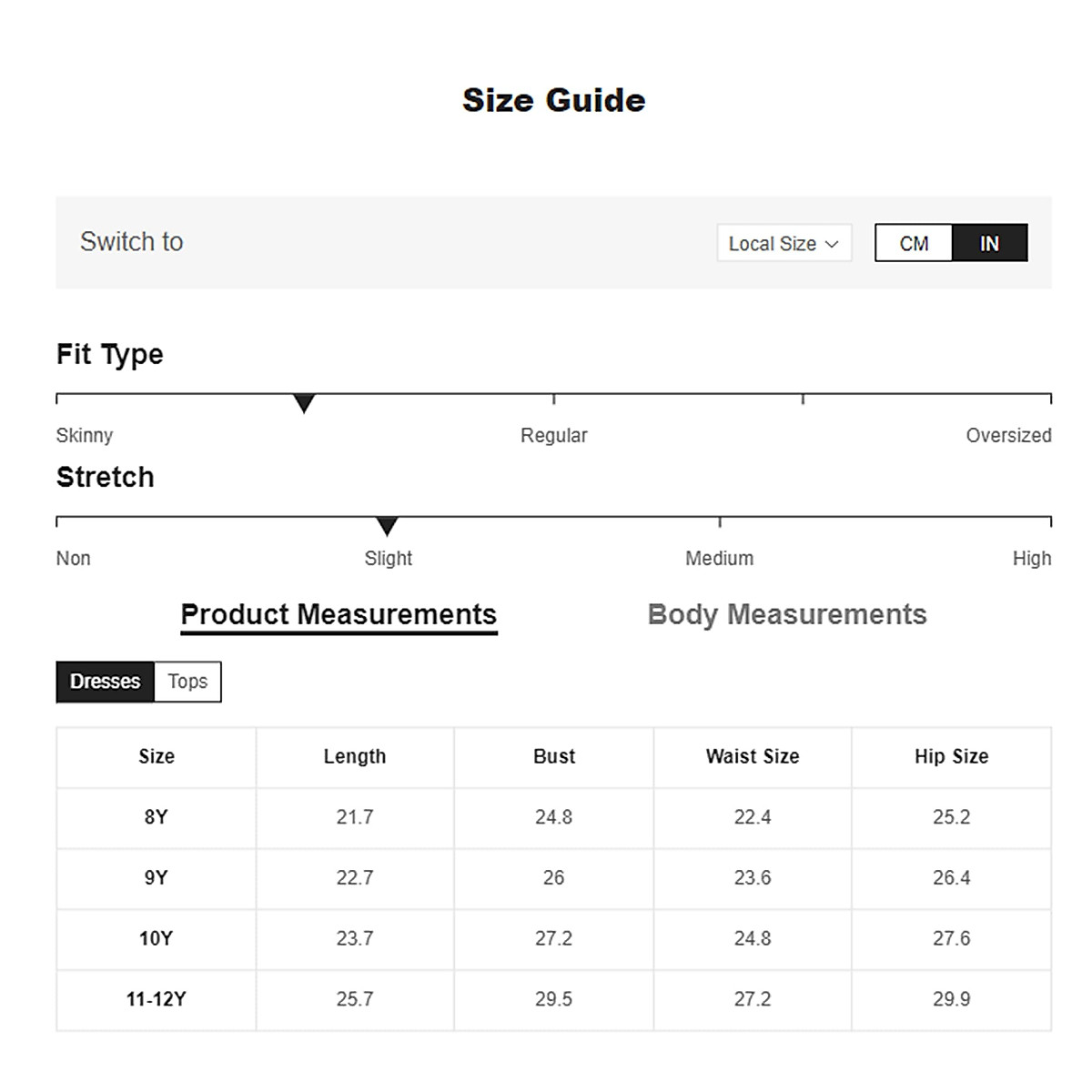The height and width of the screenshot is (1092, 1092).
Task: Switch units to IN
Action: [989, 243]
